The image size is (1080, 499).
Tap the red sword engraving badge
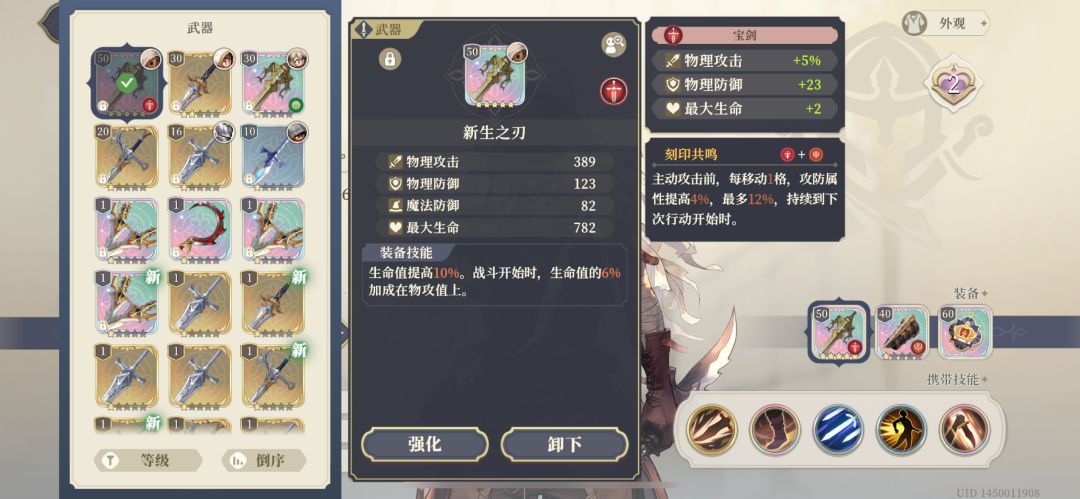pos(613,91)
